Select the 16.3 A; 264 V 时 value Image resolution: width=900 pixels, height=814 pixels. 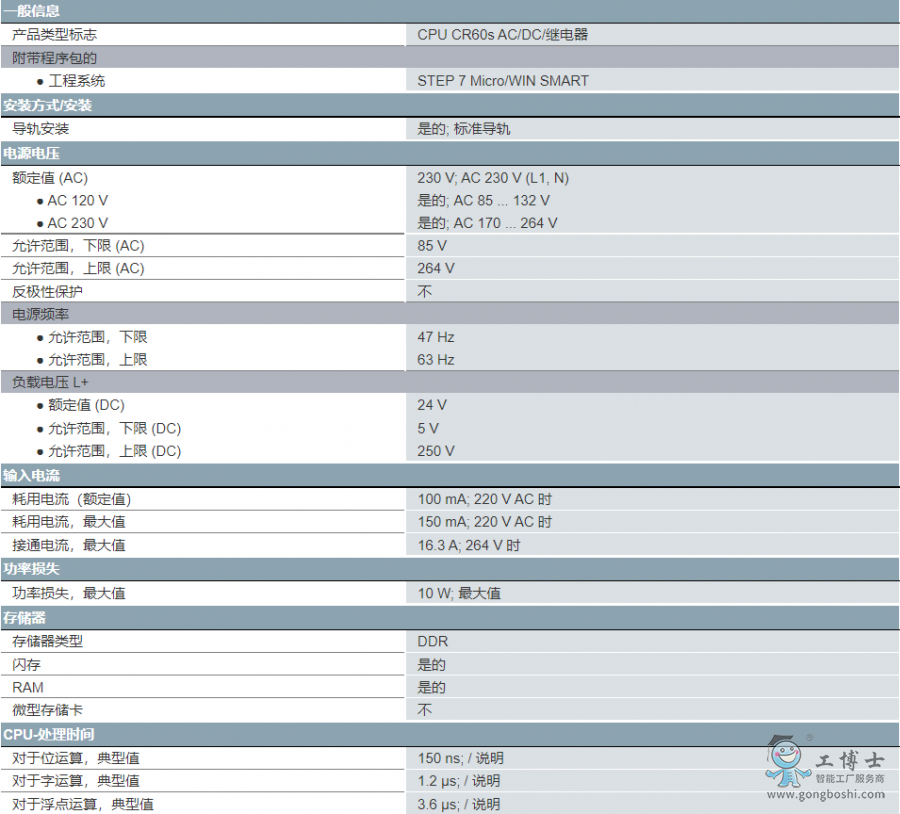(468, 546)
